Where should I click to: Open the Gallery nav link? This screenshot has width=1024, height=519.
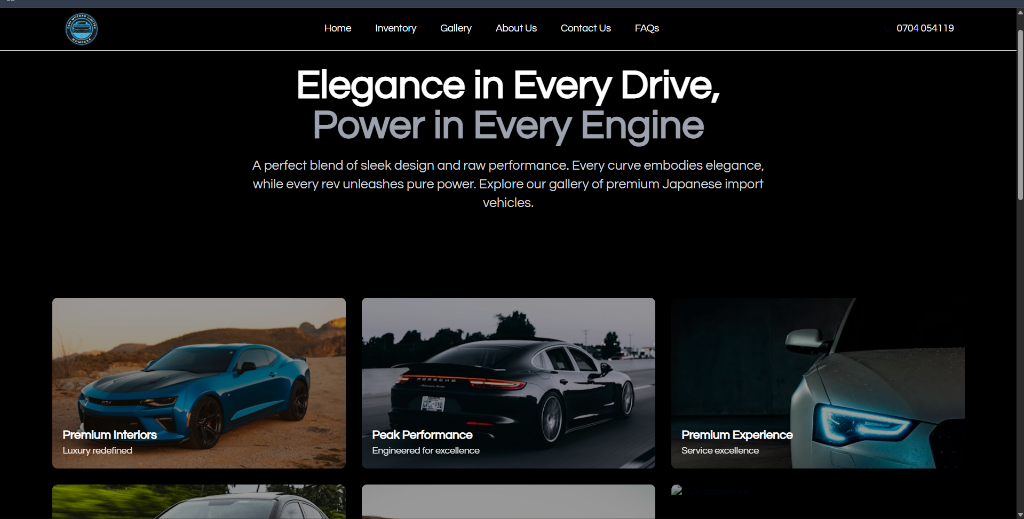[x=456, y=28]
